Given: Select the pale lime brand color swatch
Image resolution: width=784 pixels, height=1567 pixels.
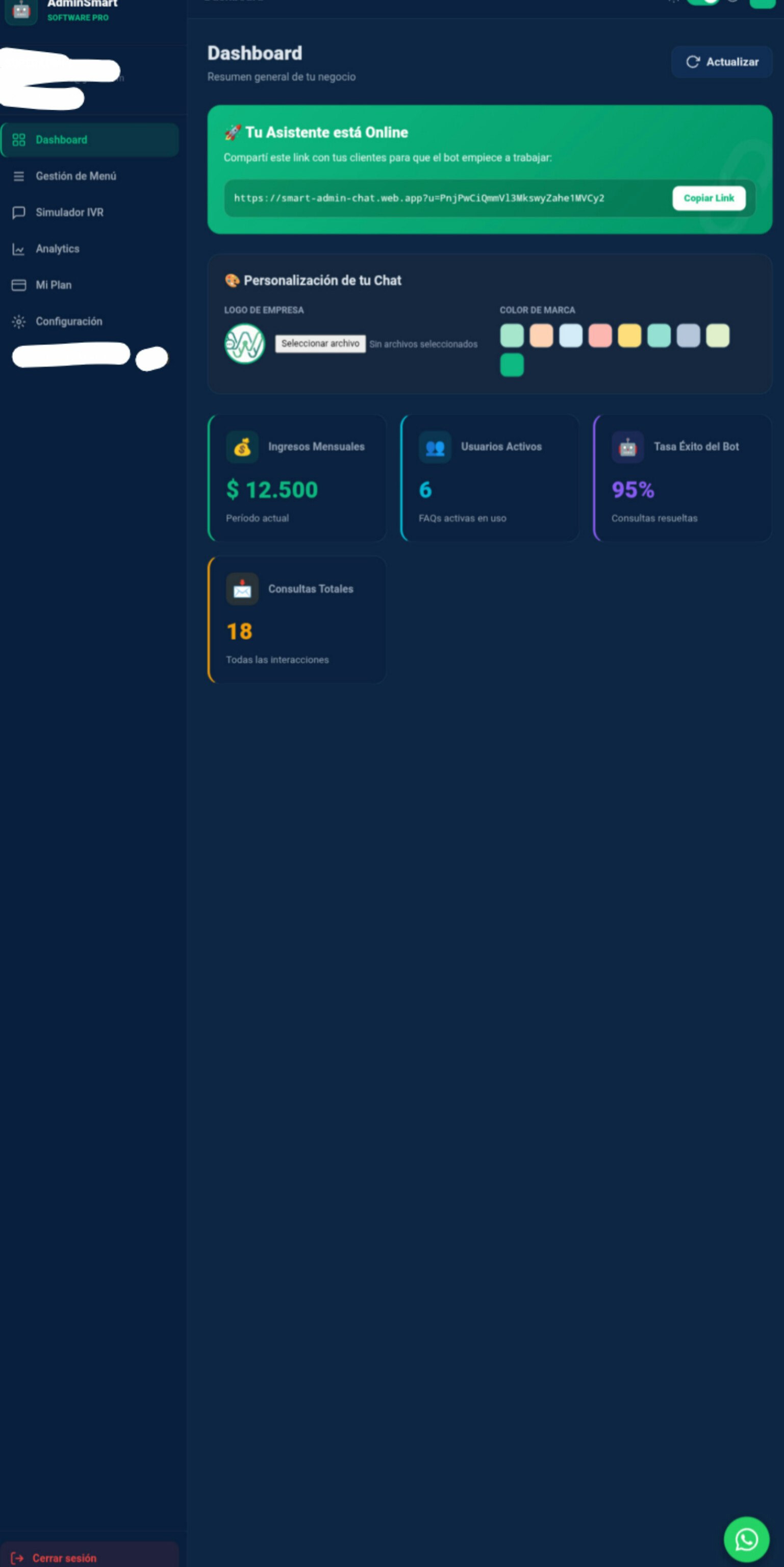Looking at the screenshot, I should 718,336.
